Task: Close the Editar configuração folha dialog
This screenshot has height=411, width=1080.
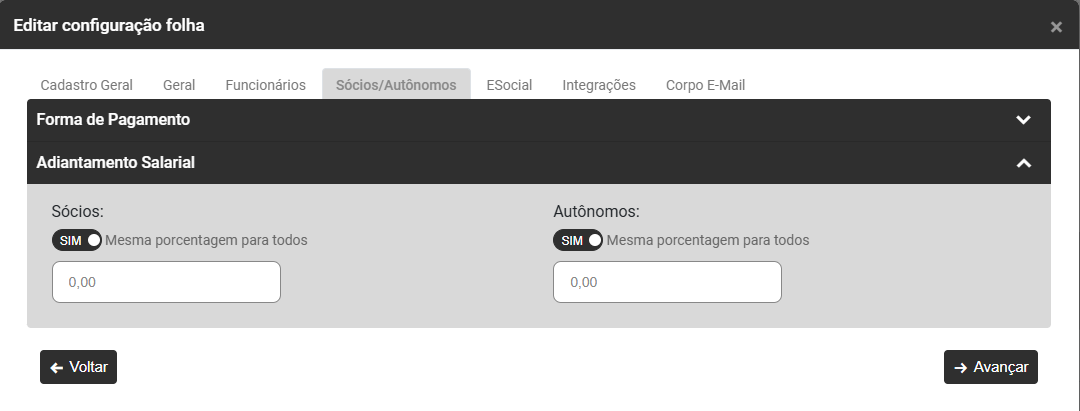Action: [1056, 27]
